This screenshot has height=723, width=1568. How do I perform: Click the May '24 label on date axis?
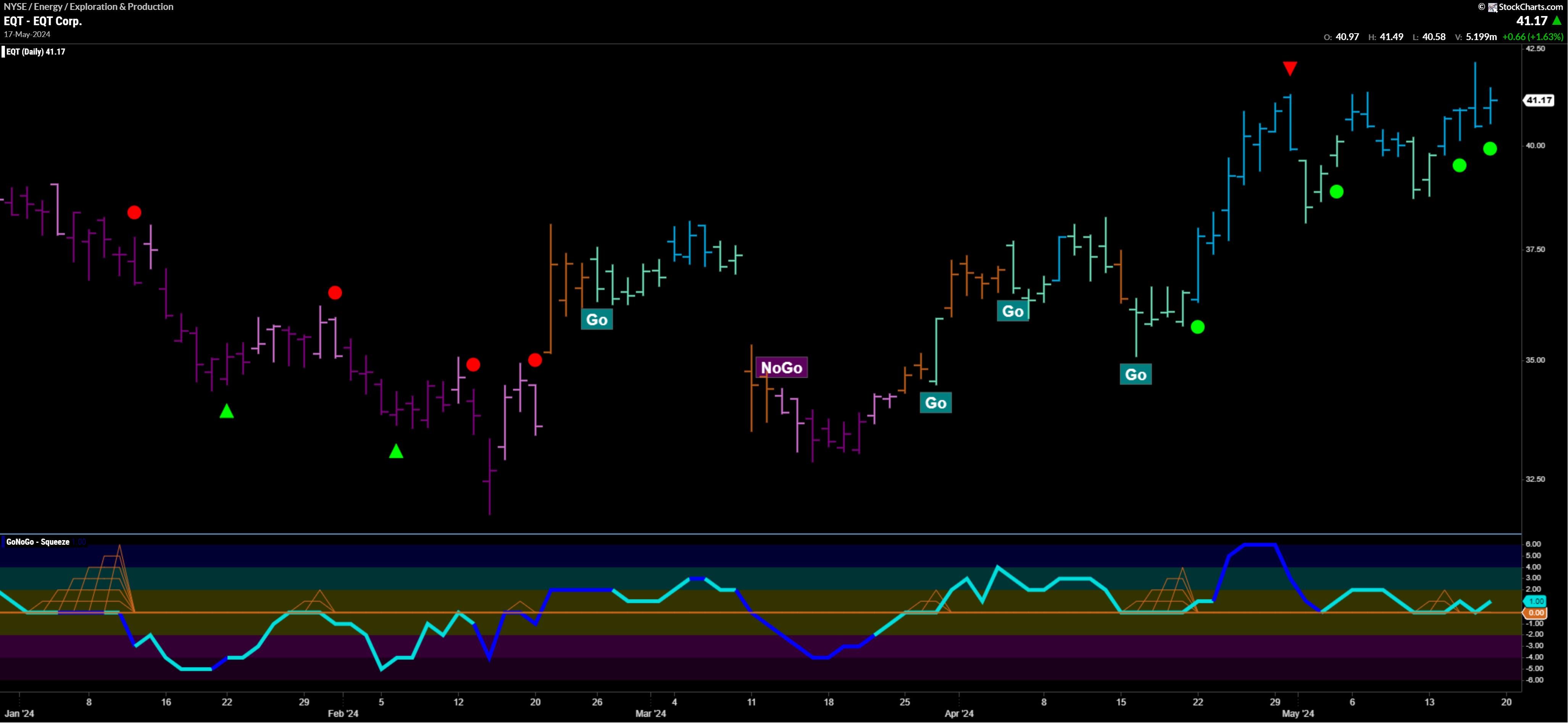click(1298, 713)
